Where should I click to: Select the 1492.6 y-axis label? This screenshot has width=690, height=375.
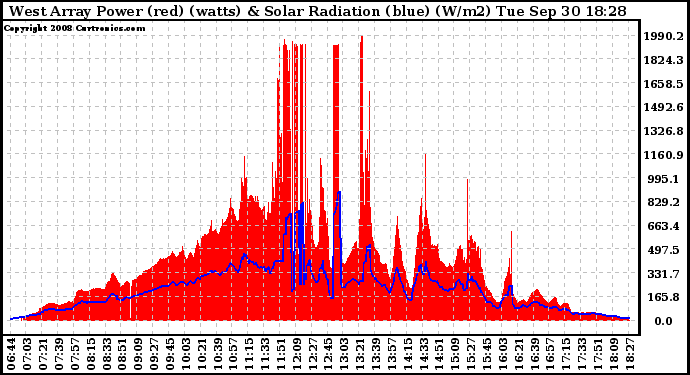[664, 107]
